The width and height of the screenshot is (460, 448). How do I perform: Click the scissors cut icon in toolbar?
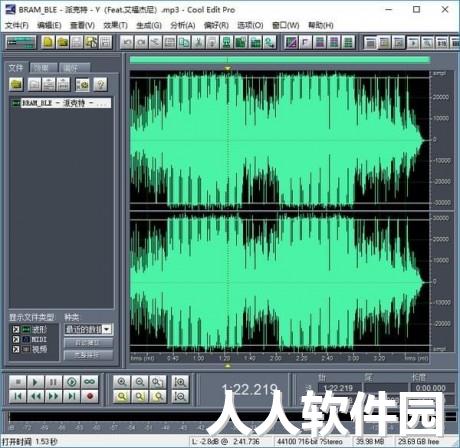coord(198,42)
